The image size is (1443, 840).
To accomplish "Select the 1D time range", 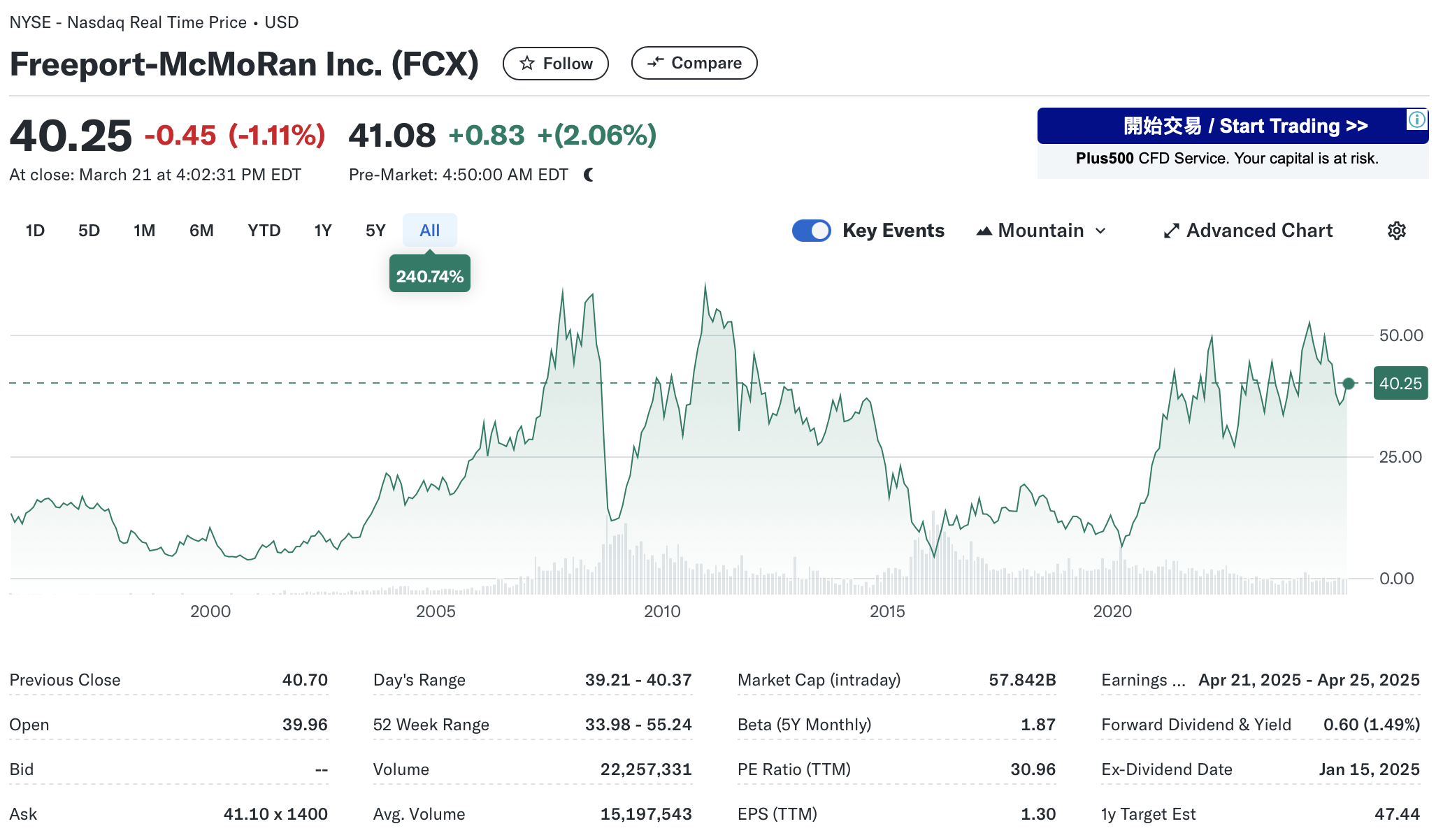I will coord(35,231).
